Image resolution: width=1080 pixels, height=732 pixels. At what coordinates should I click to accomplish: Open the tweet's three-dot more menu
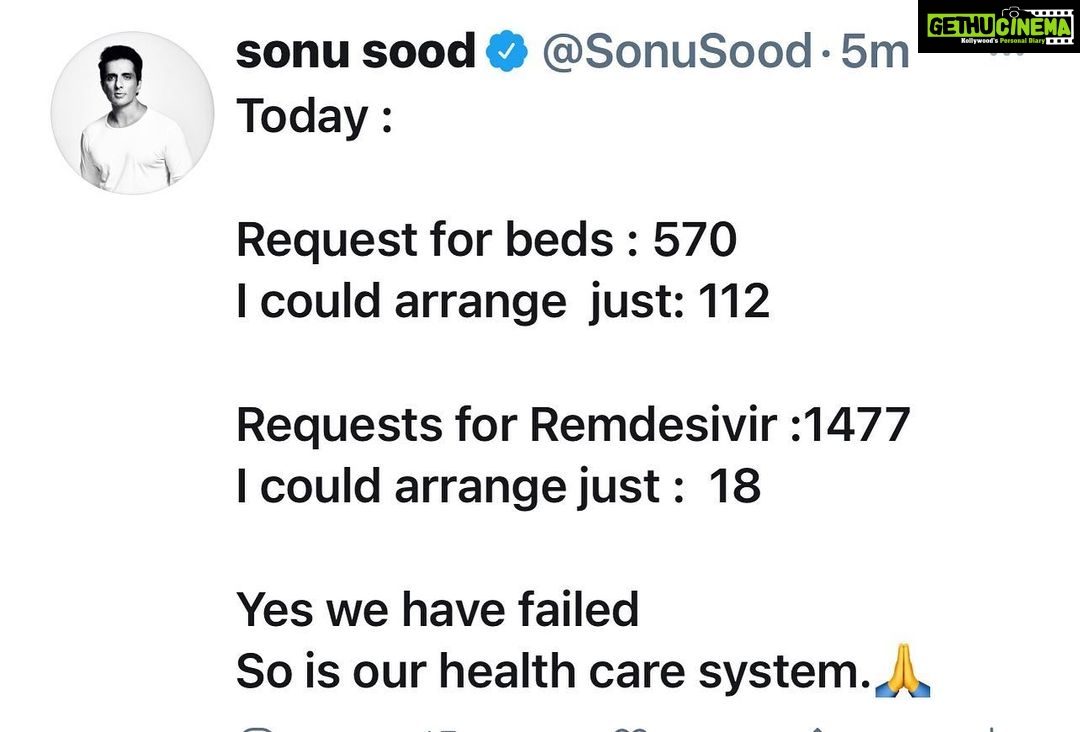[1006, 53]
